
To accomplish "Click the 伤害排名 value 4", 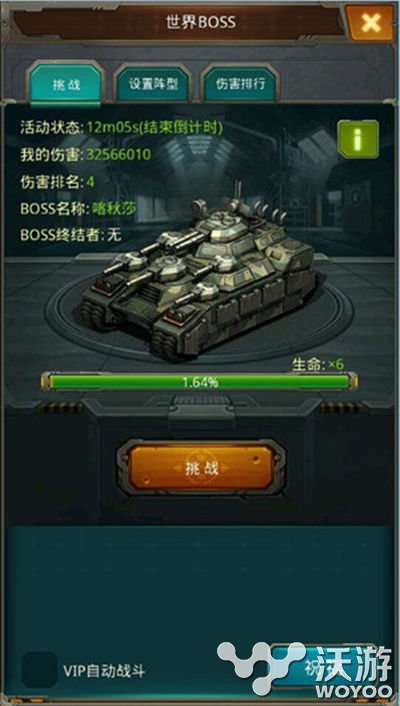I will 91,182.
